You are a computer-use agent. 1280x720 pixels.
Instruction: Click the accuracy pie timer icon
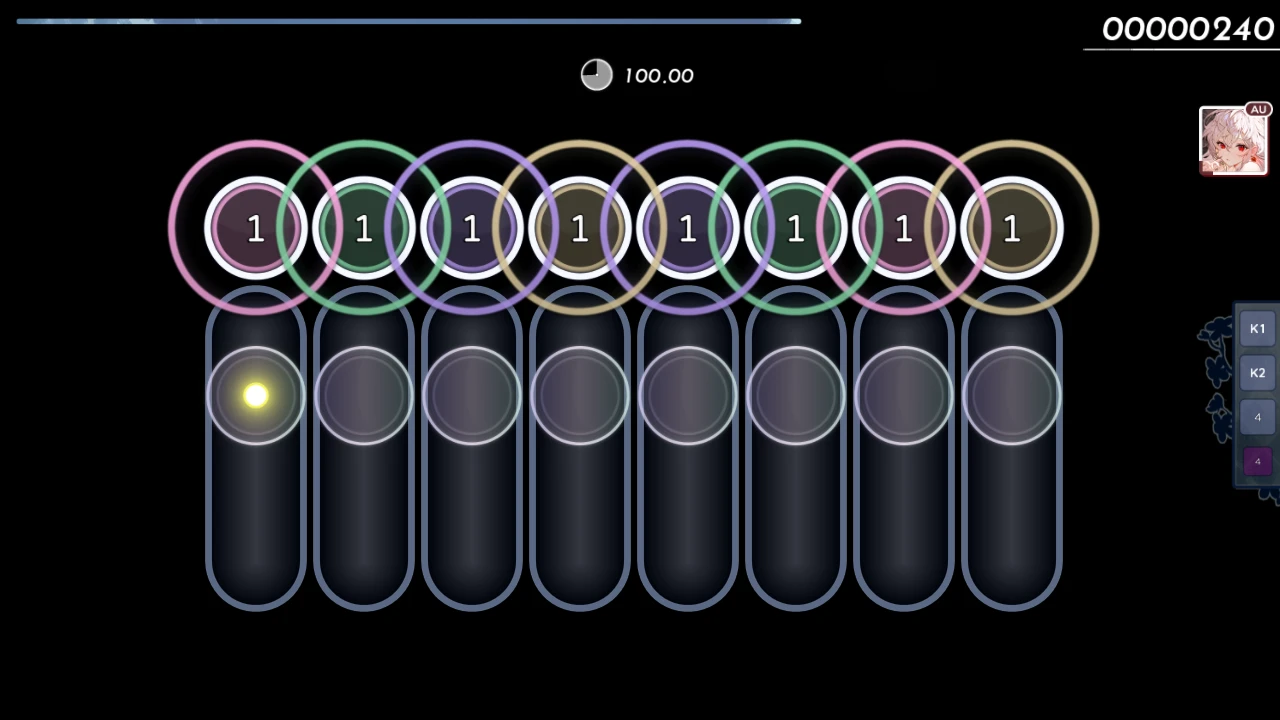coord(596,75)
